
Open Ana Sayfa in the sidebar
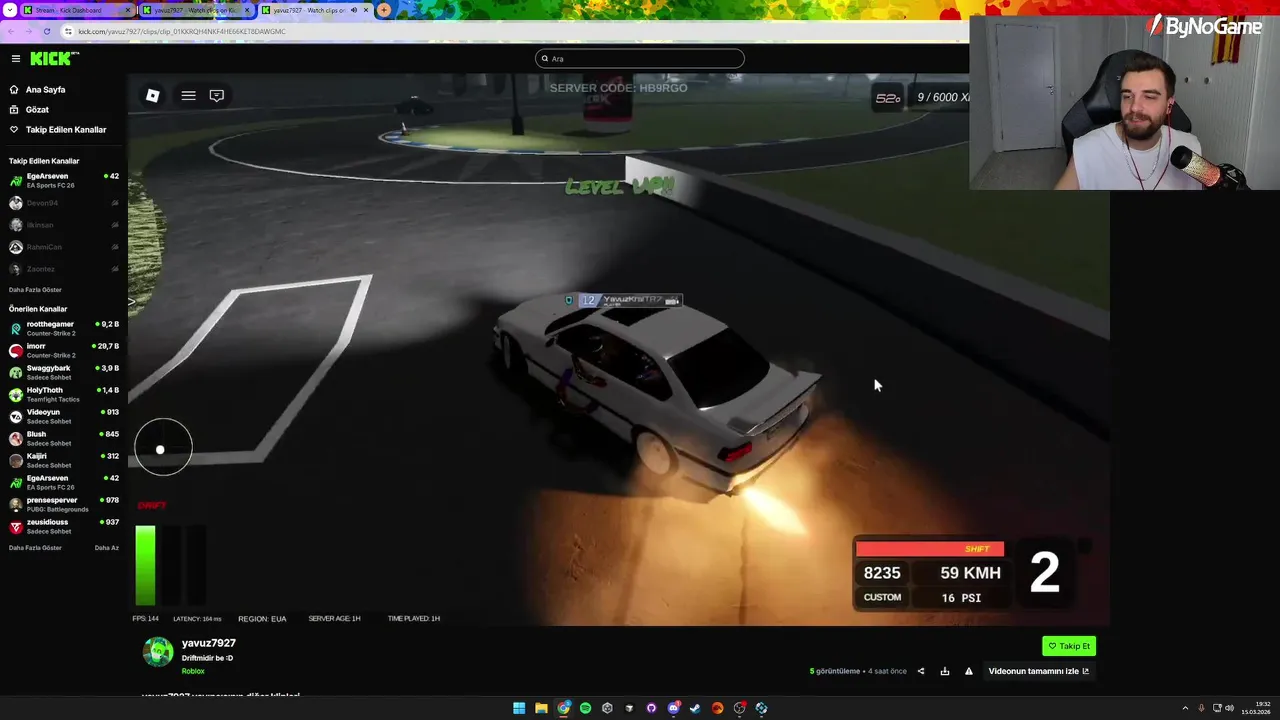[45, 90]
